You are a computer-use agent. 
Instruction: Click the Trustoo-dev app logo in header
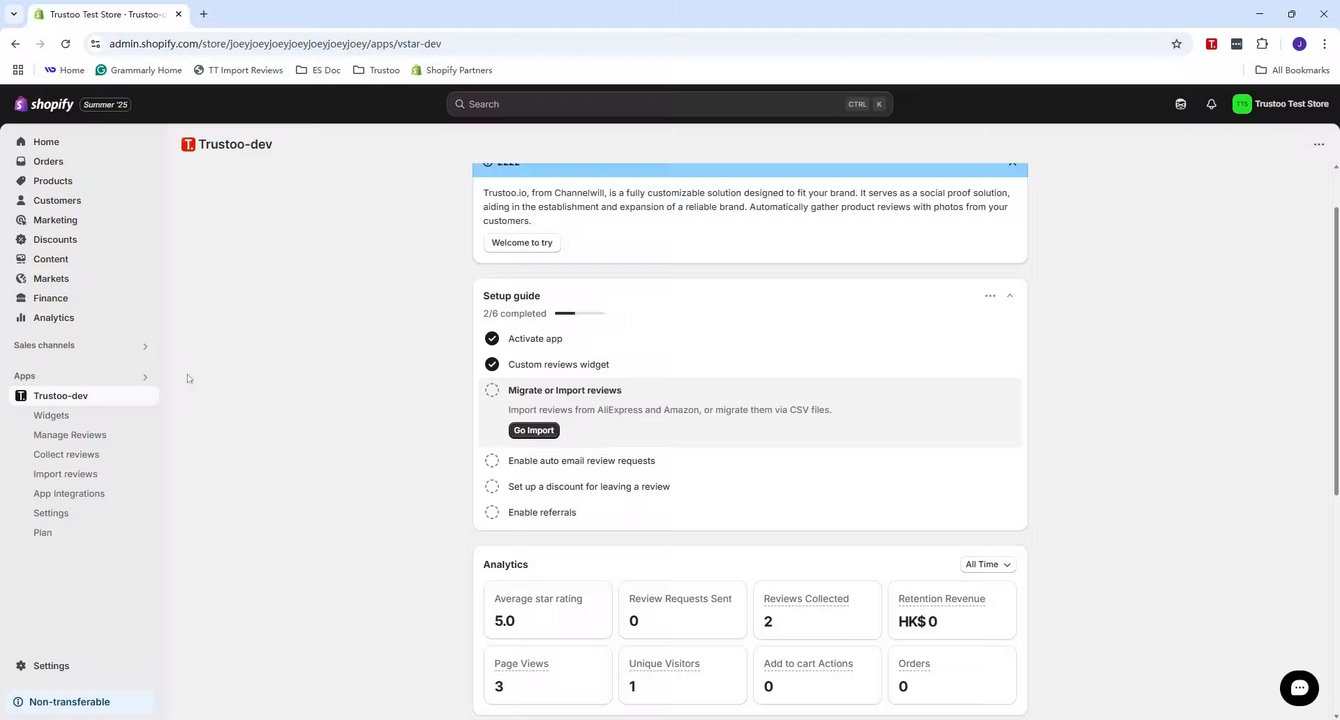pos(188,144)
